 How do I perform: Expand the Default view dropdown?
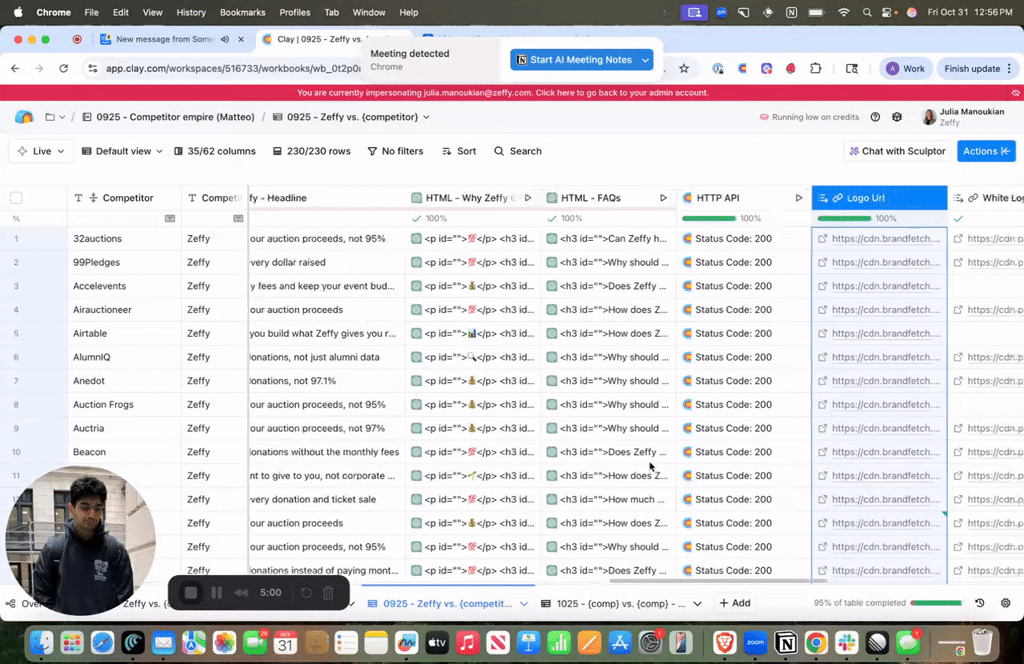coord(116,151)
